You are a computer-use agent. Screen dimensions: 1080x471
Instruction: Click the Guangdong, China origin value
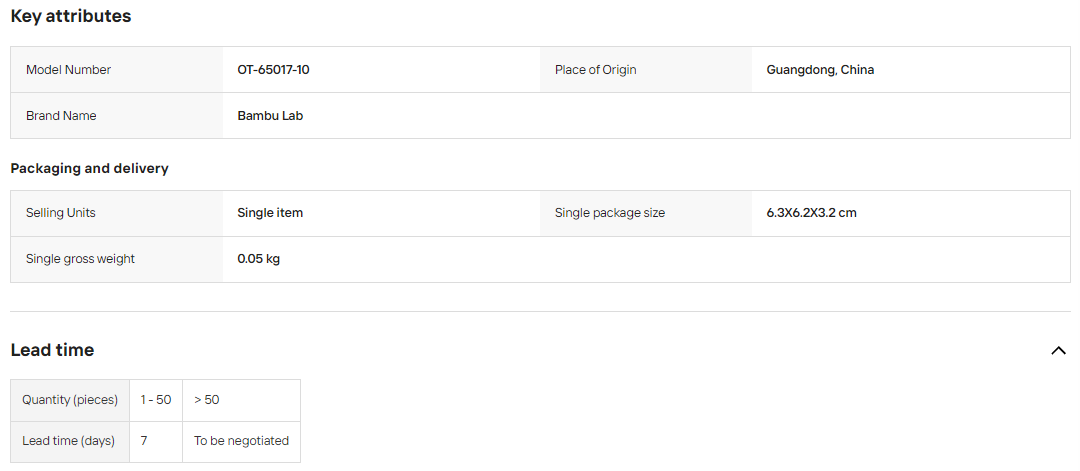[820, 70]
